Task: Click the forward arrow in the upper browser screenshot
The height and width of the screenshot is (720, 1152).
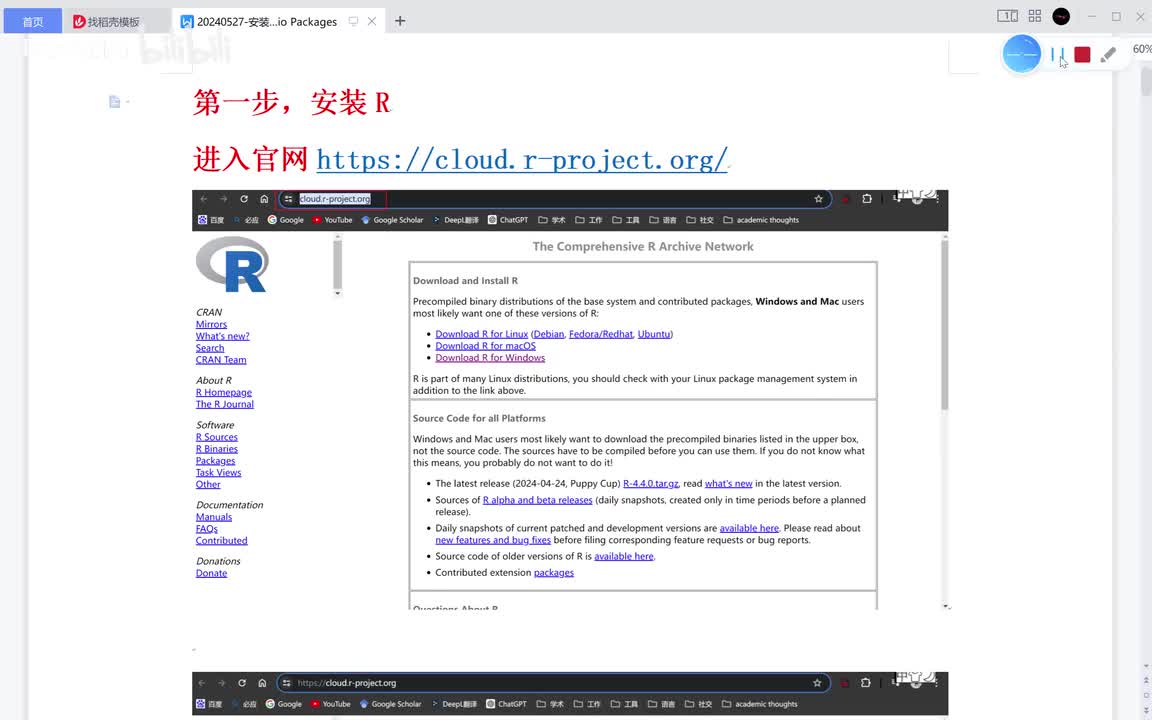Action: coord(223,199)
